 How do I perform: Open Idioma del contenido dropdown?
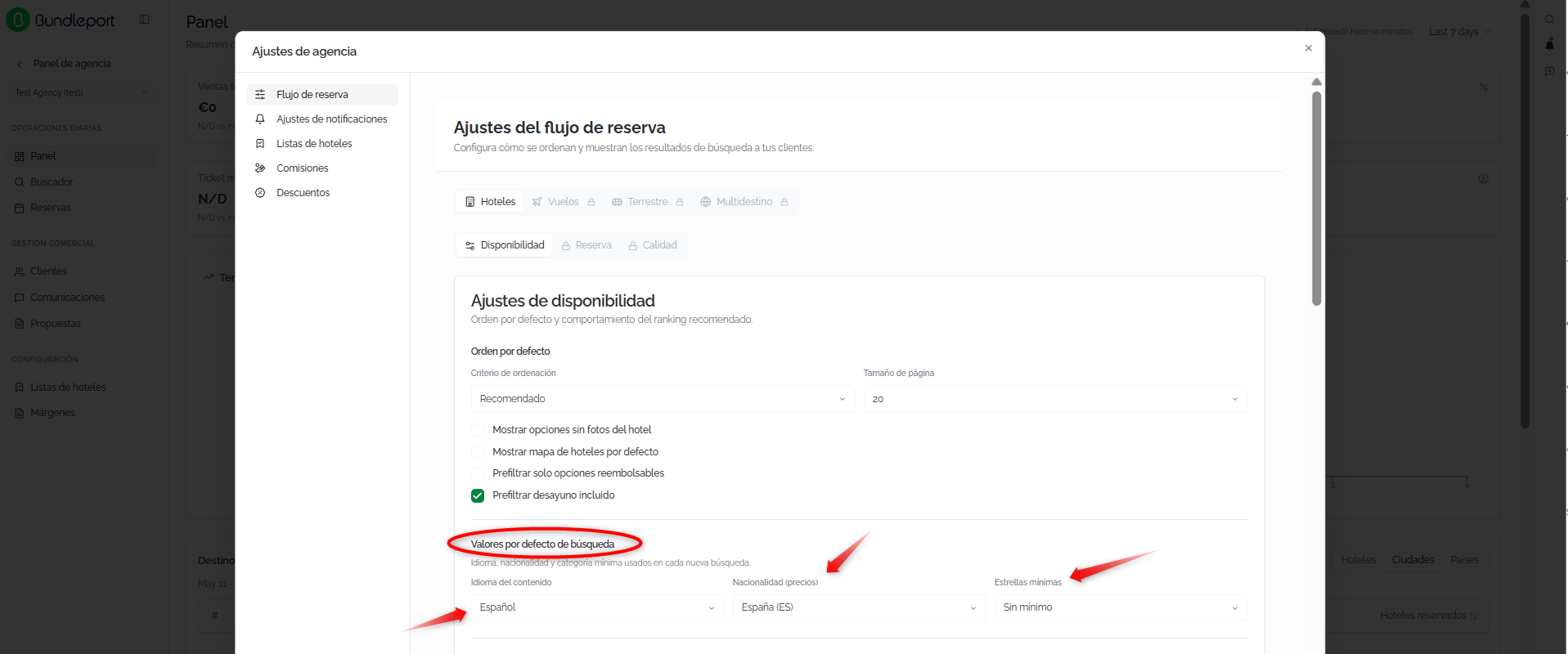coord(597,607)
